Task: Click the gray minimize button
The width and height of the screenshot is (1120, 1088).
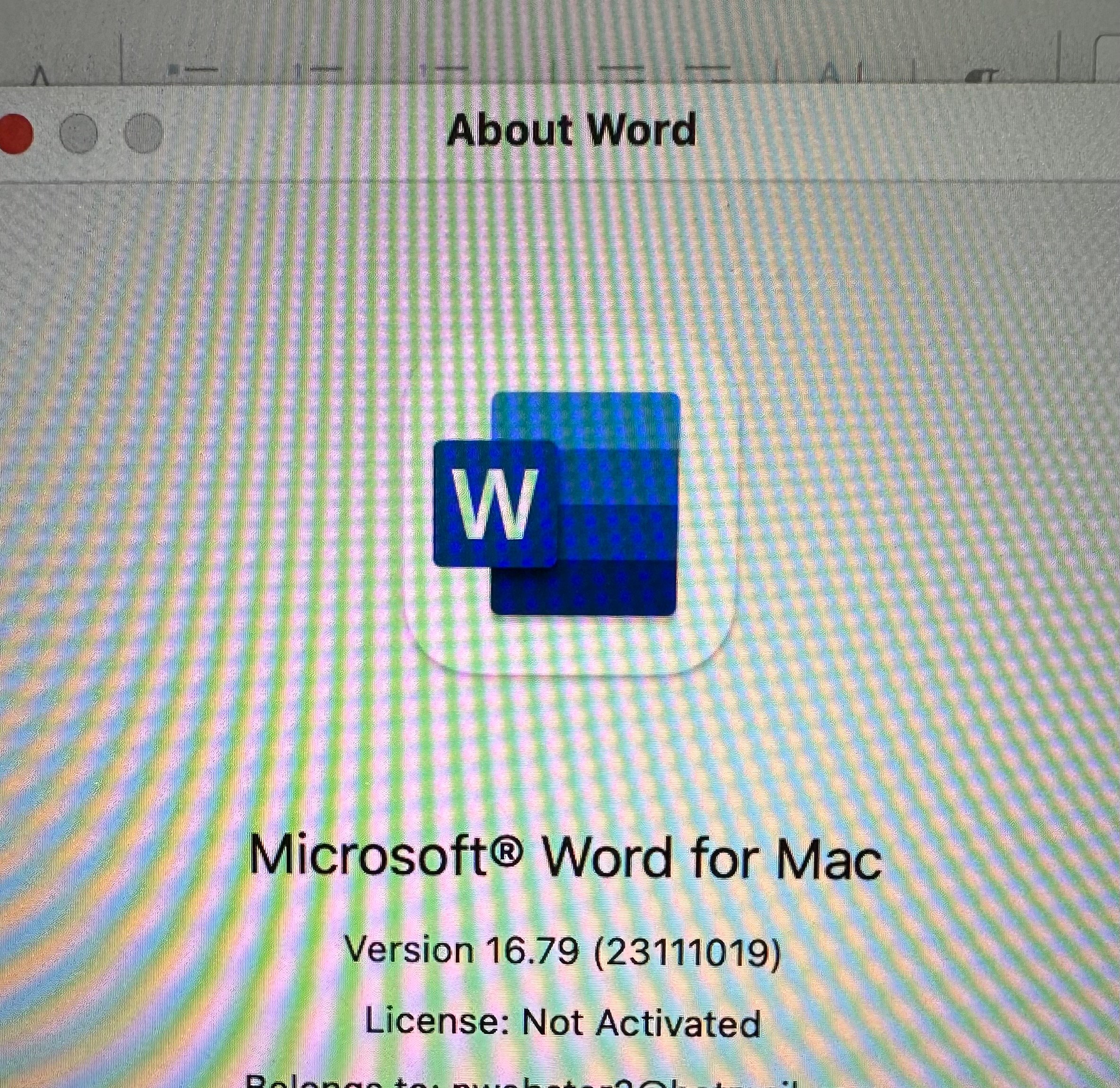Action: click(79, 134)
